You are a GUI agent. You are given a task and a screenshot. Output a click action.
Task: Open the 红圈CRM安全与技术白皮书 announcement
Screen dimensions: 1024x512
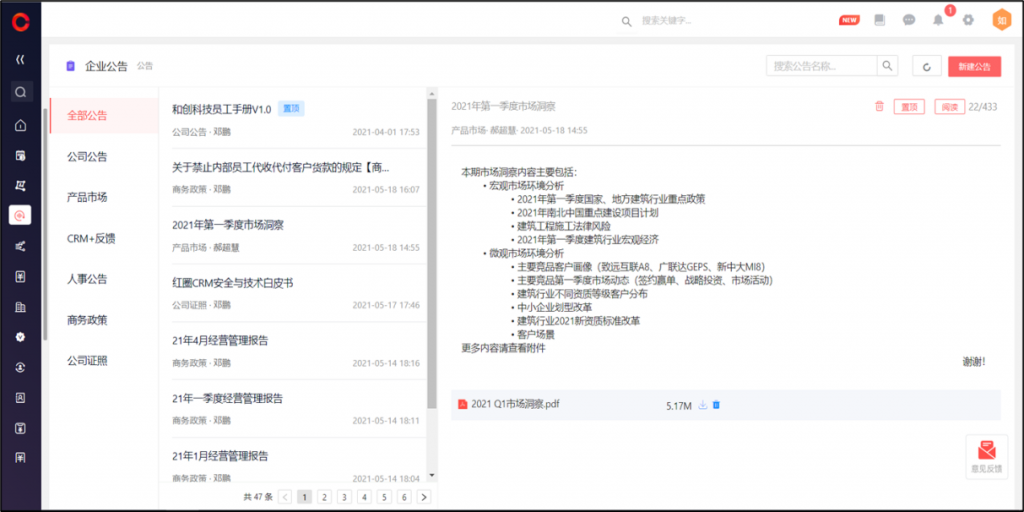tap(232, 283)
